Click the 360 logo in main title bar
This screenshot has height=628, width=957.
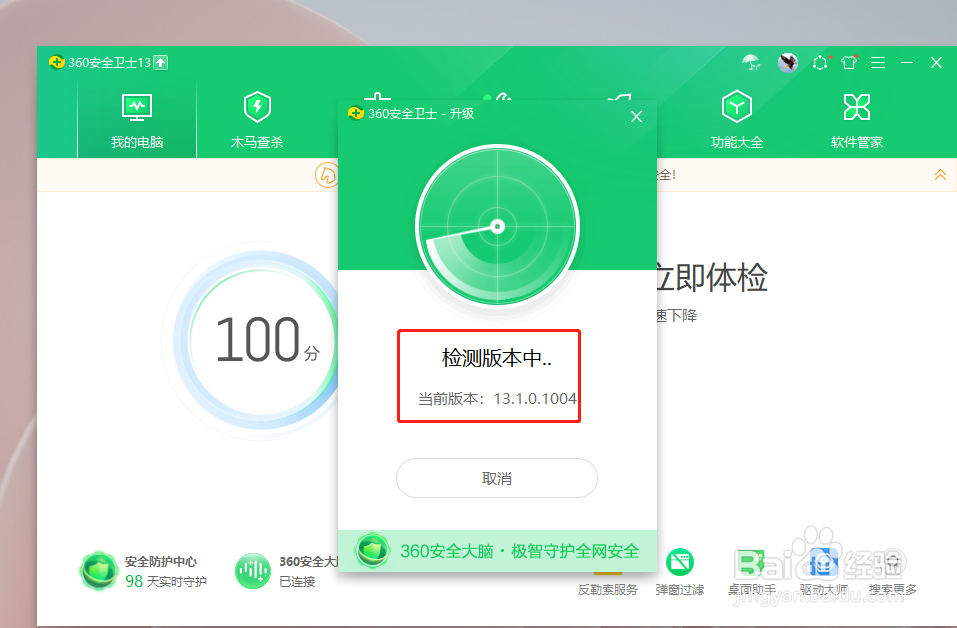[x=57, y=62]
